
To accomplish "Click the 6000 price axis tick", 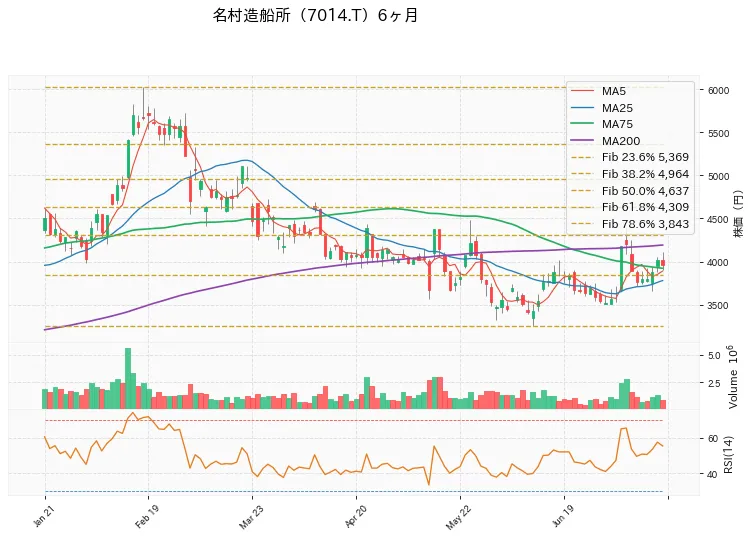I will click(x=718, y=91).
